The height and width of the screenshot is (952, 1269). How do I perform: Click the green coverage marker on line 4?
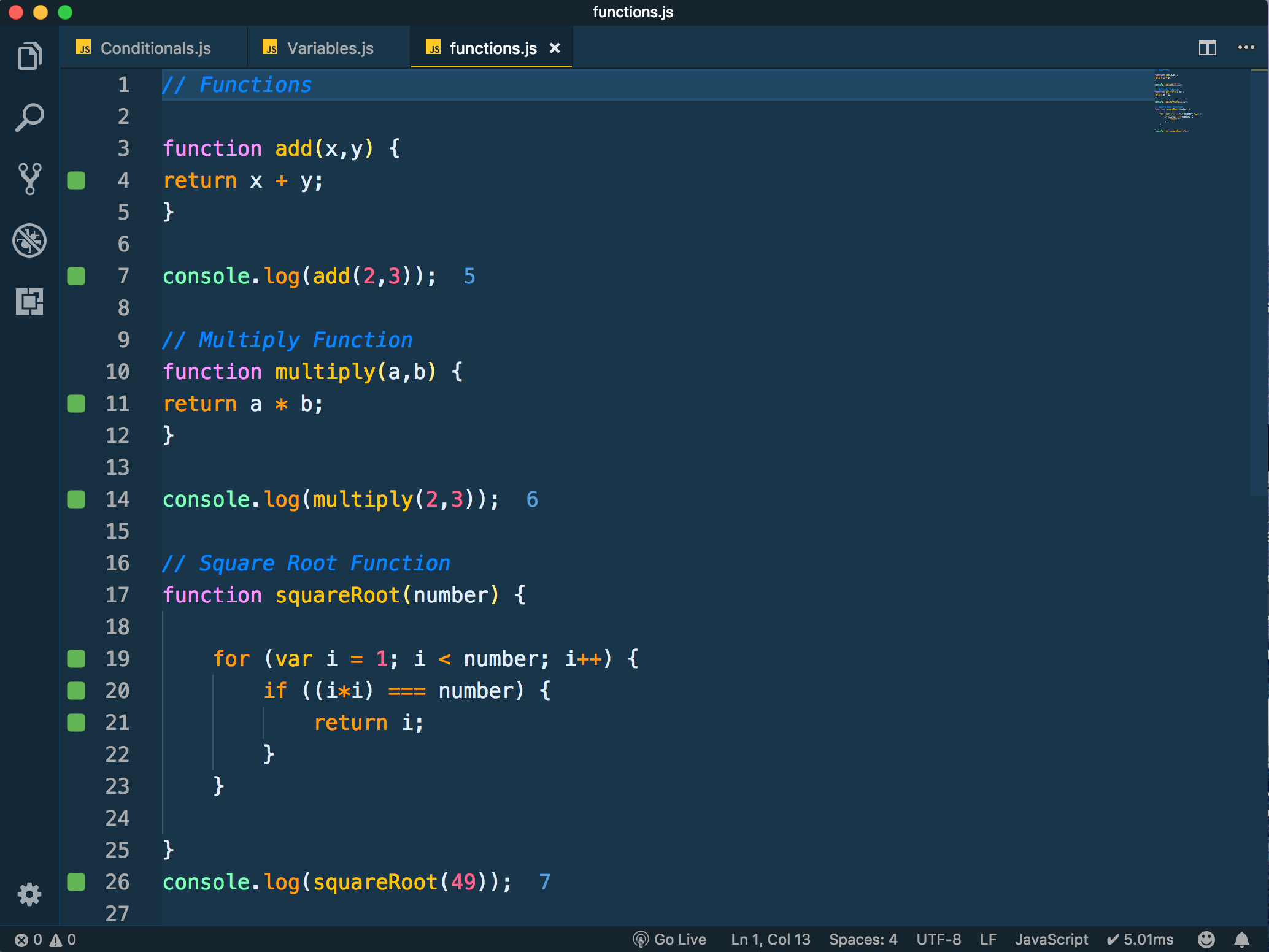(76, 180)
